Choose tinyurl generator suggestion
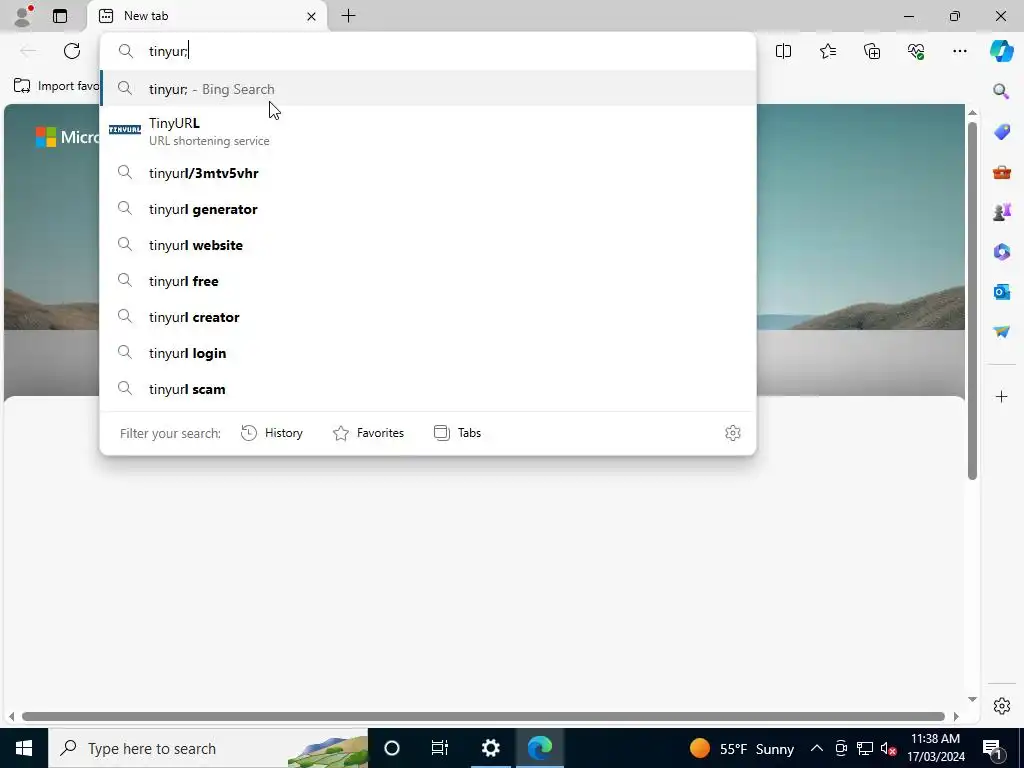Viewport: 1024px width, 768px height. pyautogui.click(x=428, y=209)
